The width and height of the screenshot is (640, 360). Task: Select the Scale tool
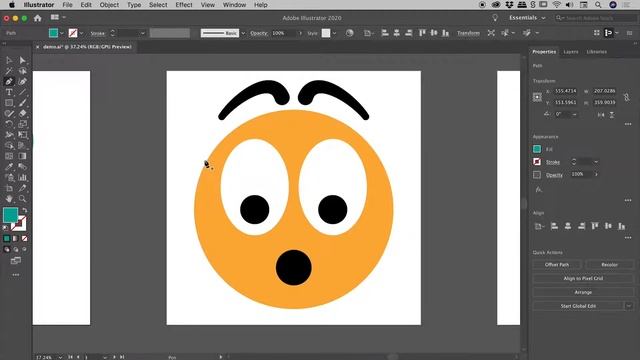coord(22,124)
